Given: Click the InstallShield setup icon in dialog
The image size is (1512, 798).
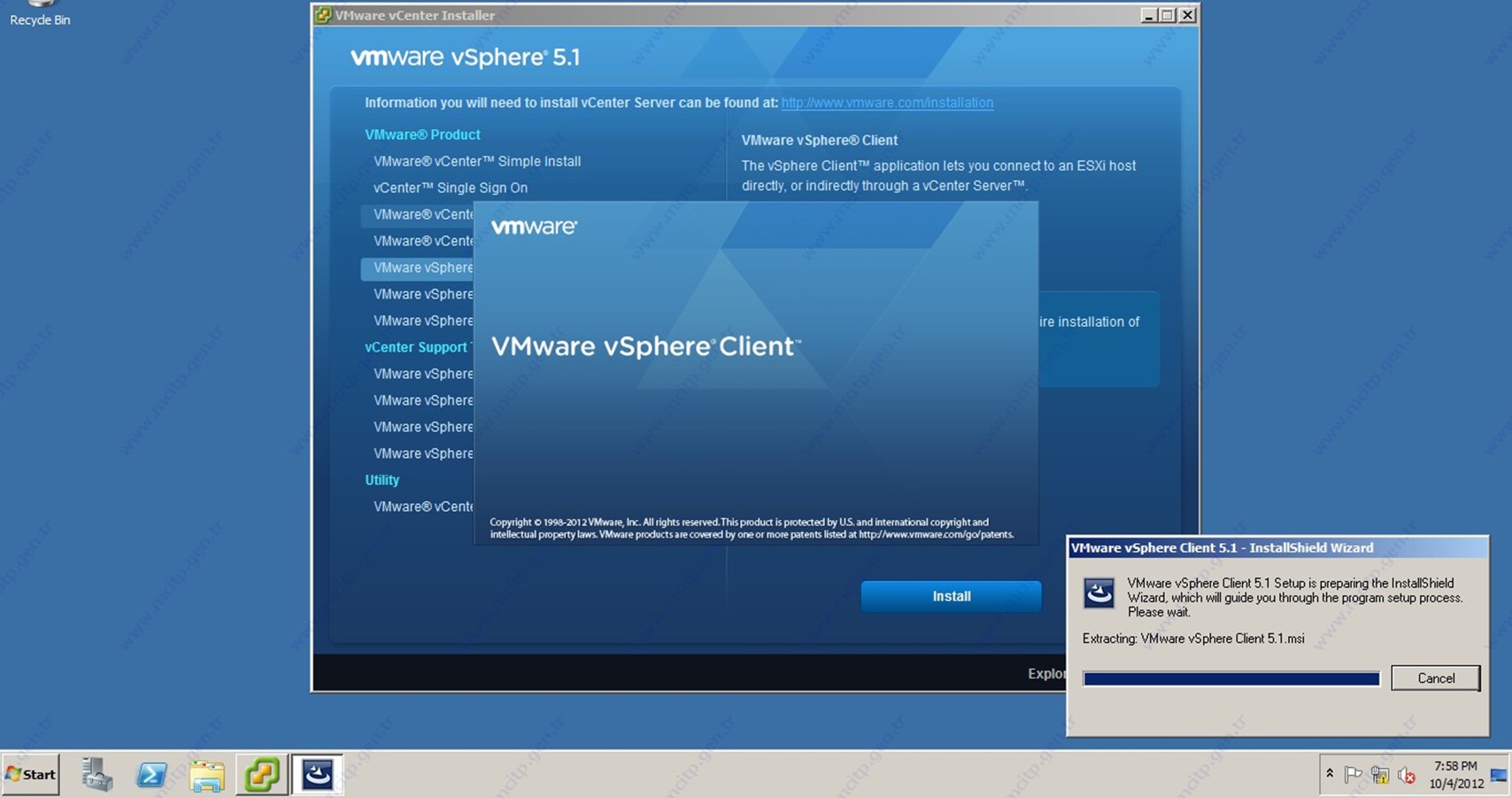Looking at the screenshot, I should tap(1099, 593).
